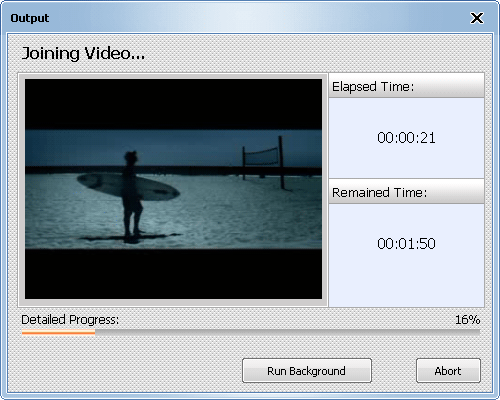
Task: Close the Output dialog window
Action: tap(477, 18)
